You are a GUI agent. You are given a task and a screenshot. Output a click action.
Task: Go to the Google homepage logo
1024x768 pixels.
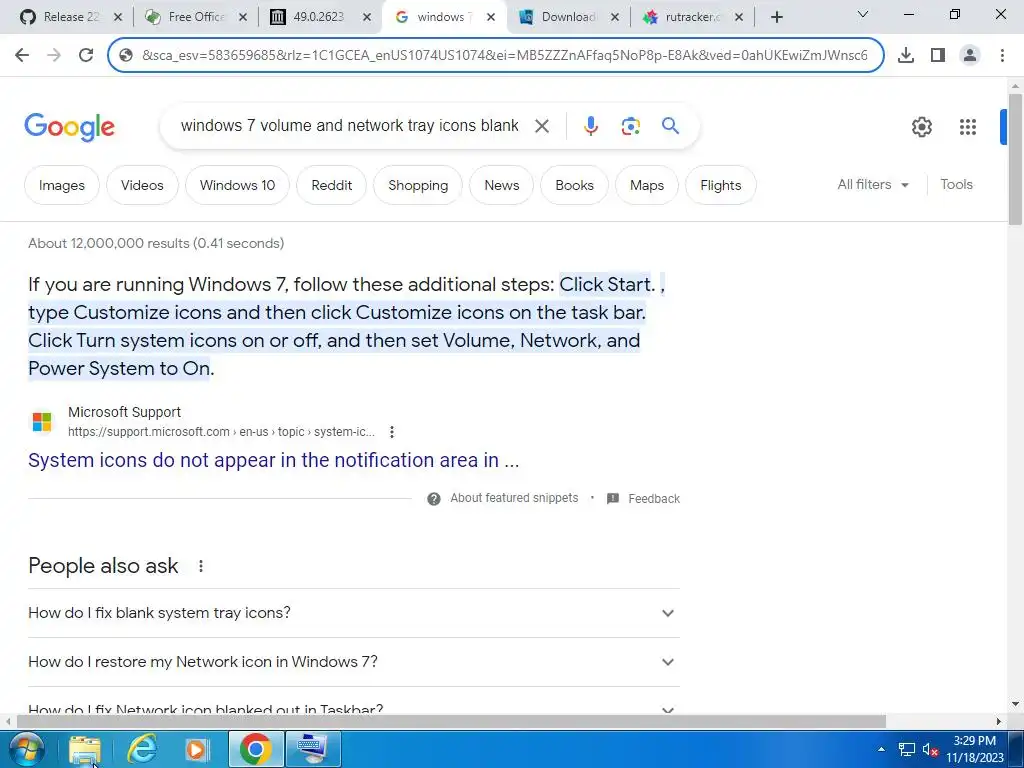pos(69,127)
